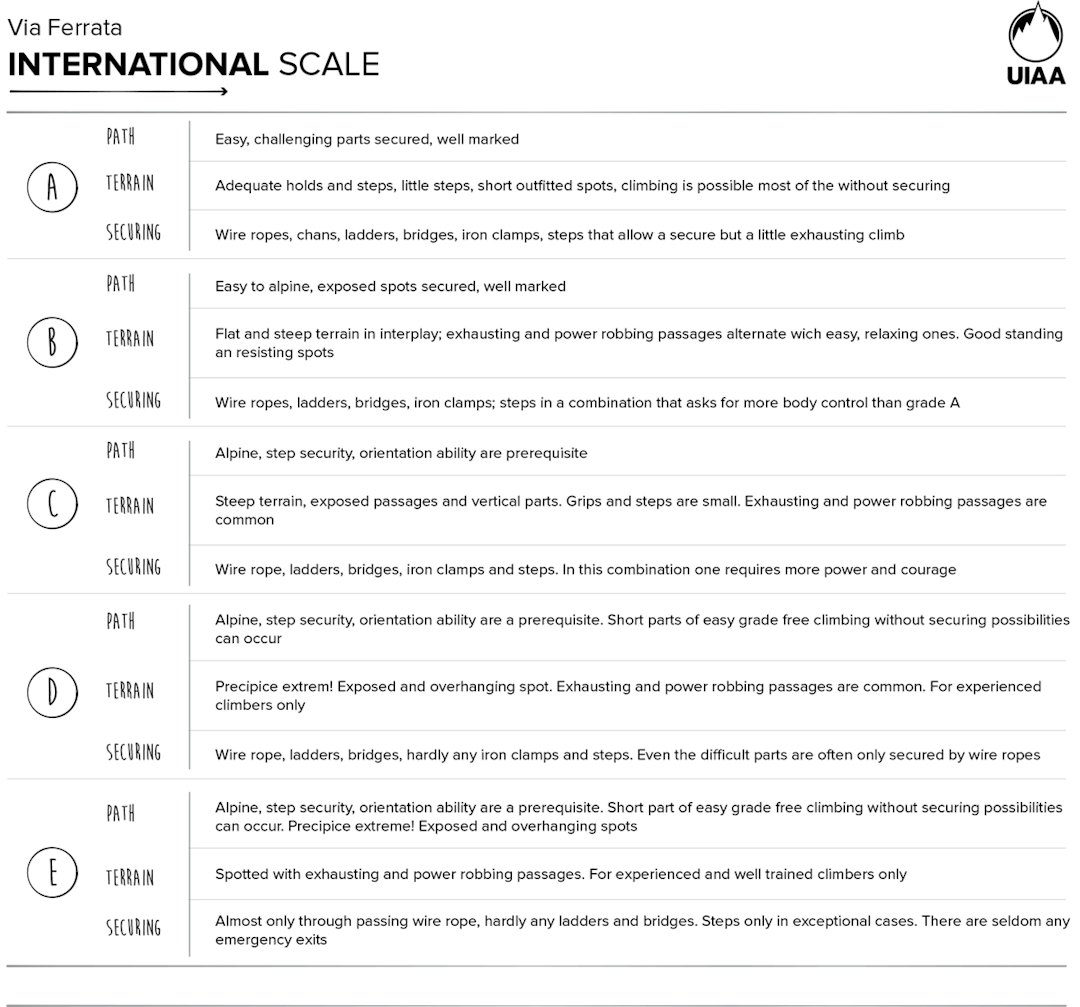1080x1007 pixels.
Task: Choose the grade D circle icon
Action: (x=52, y=692)
